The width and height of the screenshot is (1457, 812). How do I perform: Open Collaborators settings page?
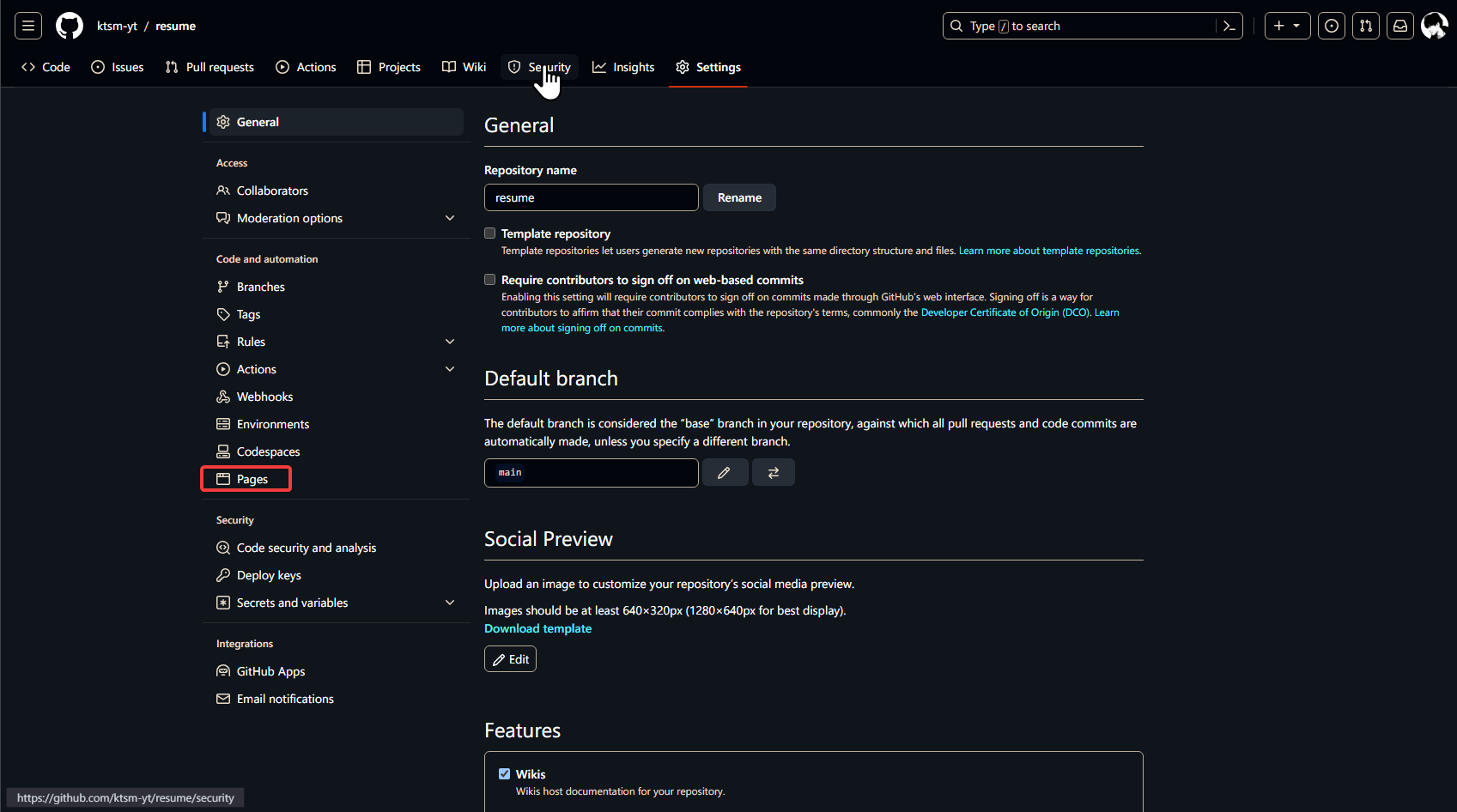335,191
